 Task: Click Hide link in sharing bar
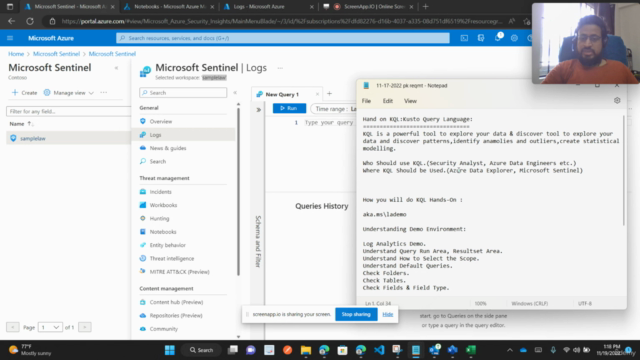(x=388, y=314)
